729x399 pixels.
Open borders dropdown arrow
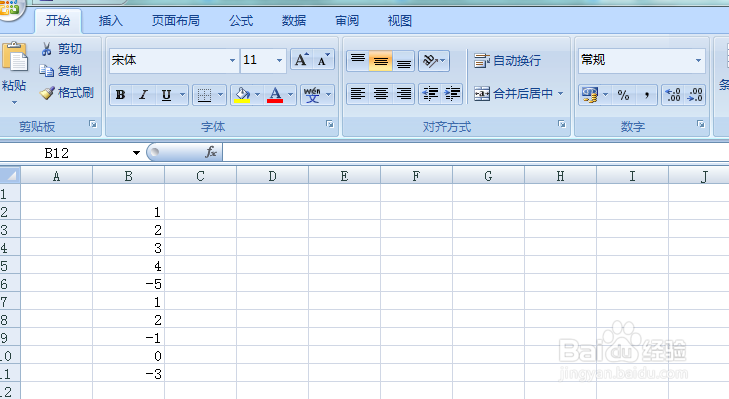pyautogui.click(x=220, y=95)
